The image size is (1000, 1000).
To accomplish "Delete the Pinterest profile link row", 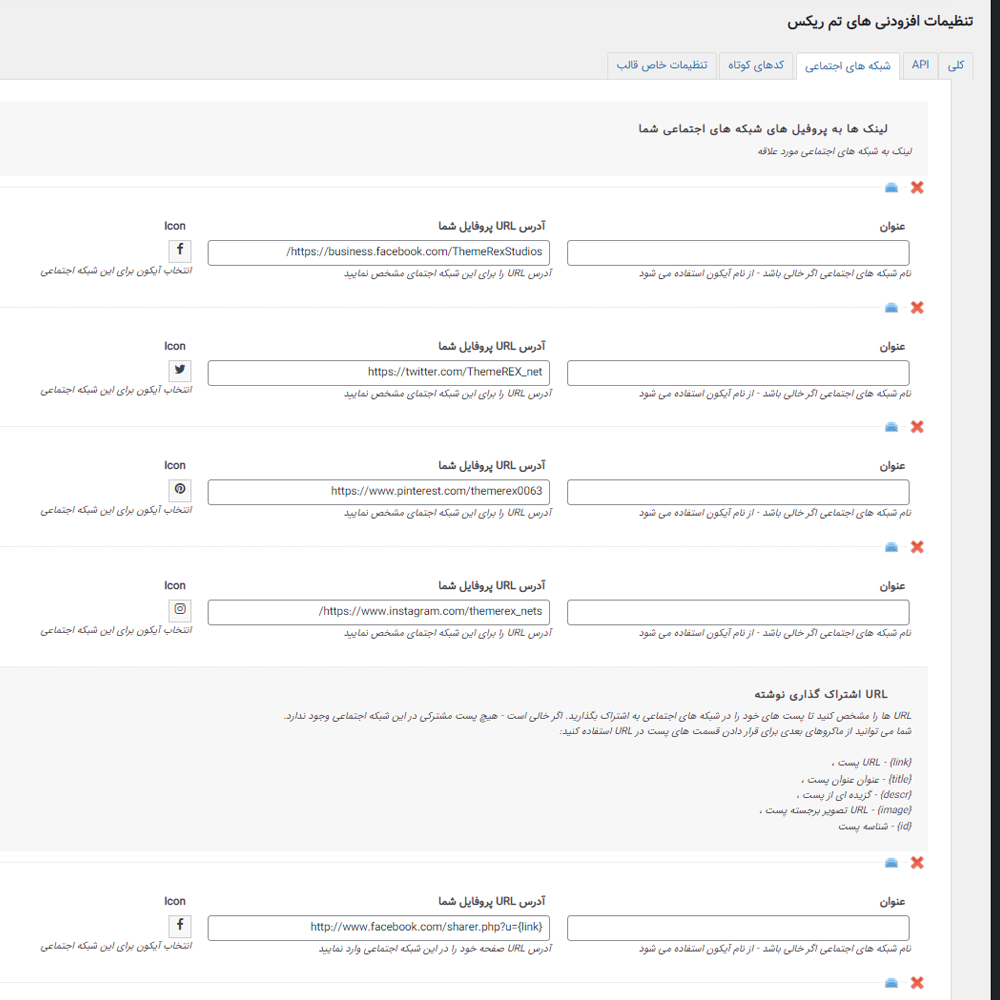I will tap(916, 427).
